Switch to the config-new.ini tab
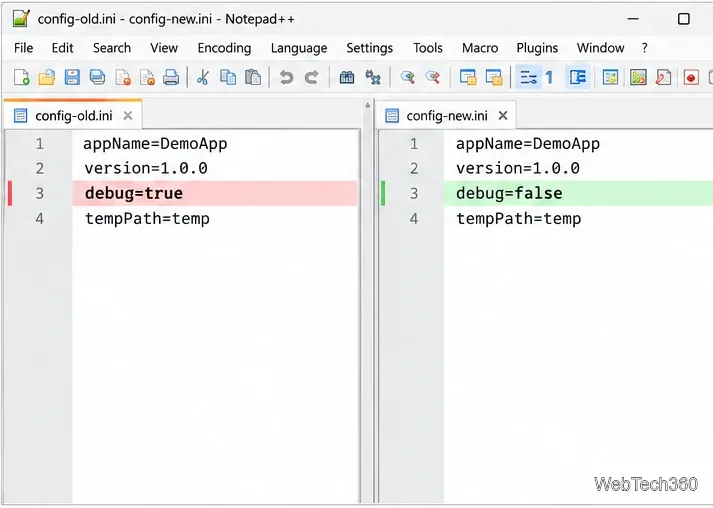This screenshot has height=508, width=713. point(447,116)
